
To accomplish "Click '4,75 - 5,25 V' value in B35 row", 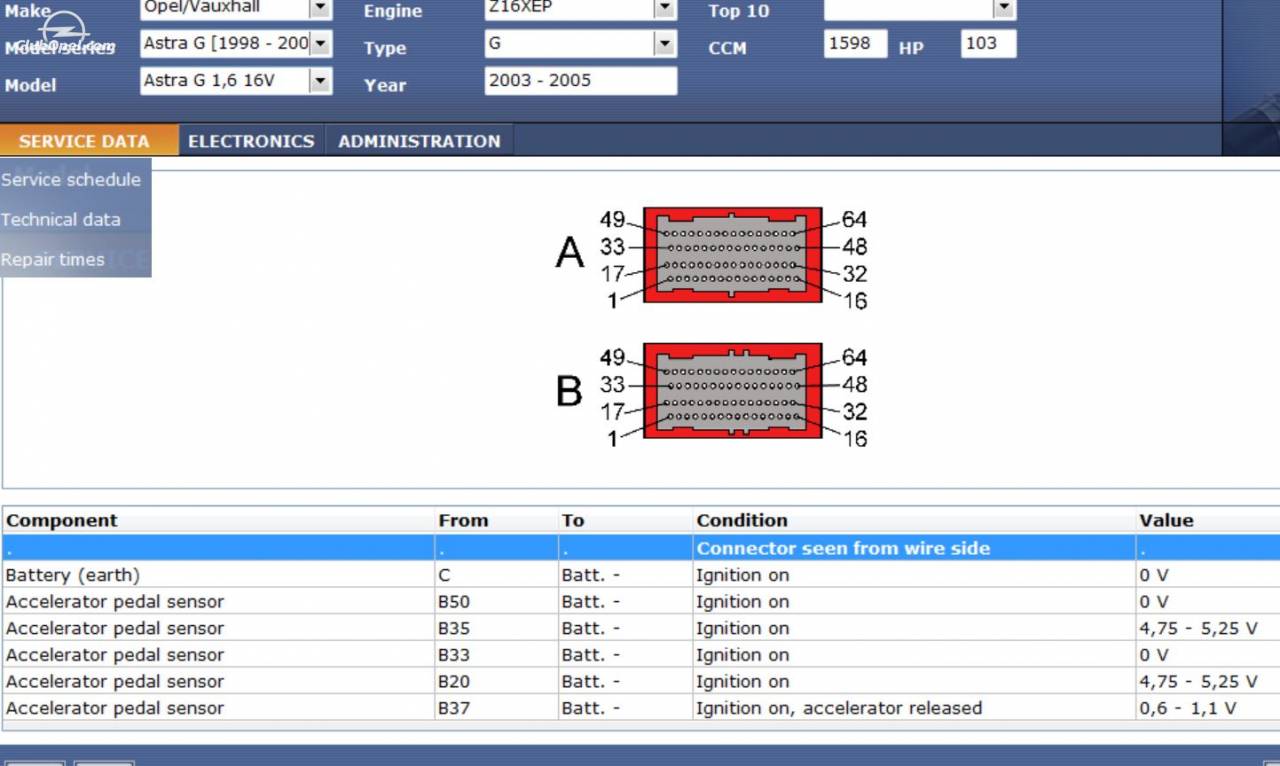I will click(x=1198, y=629).
